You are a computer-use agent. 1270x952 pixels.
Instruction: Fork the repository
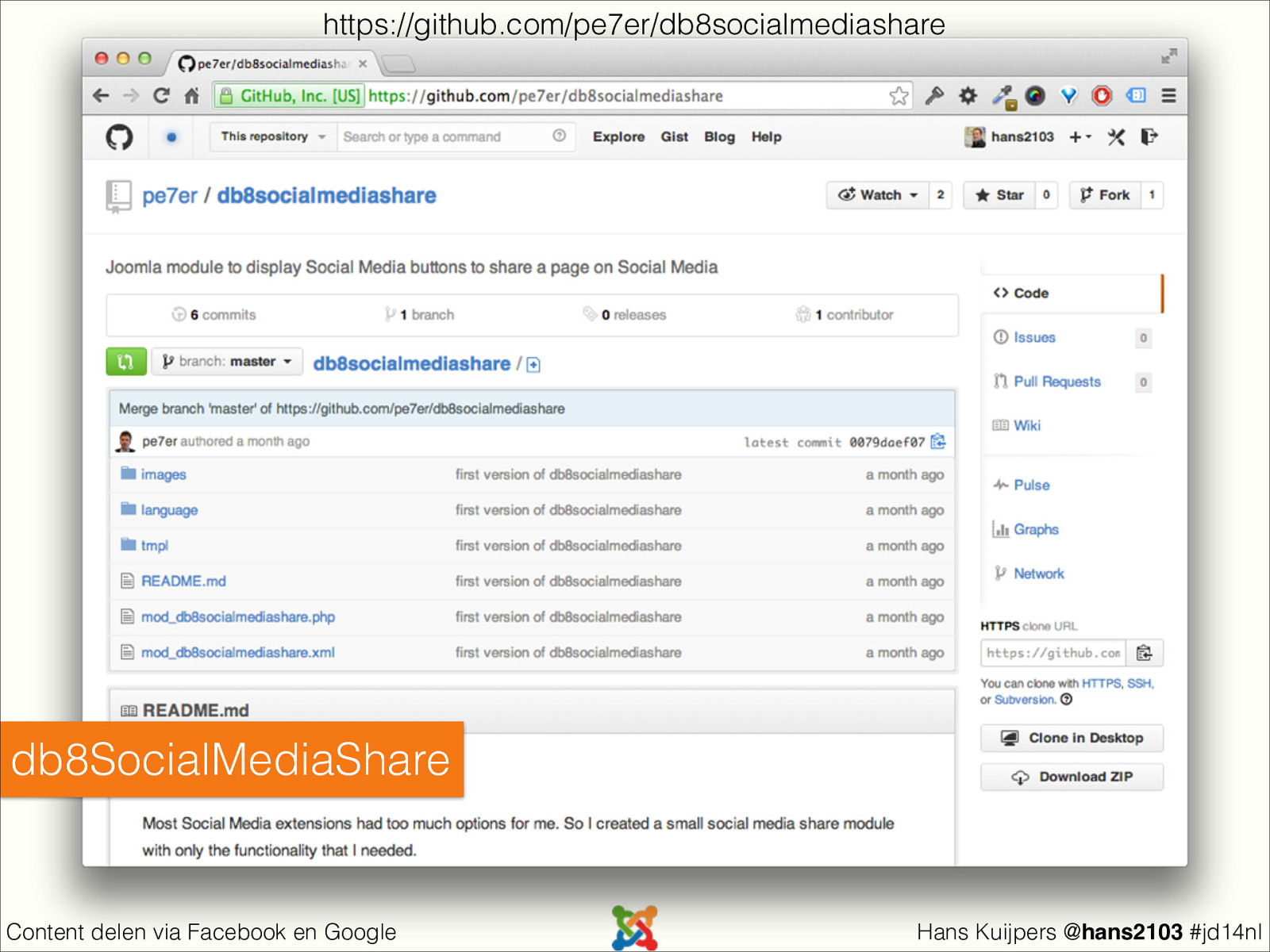(x=1105, y=195)
